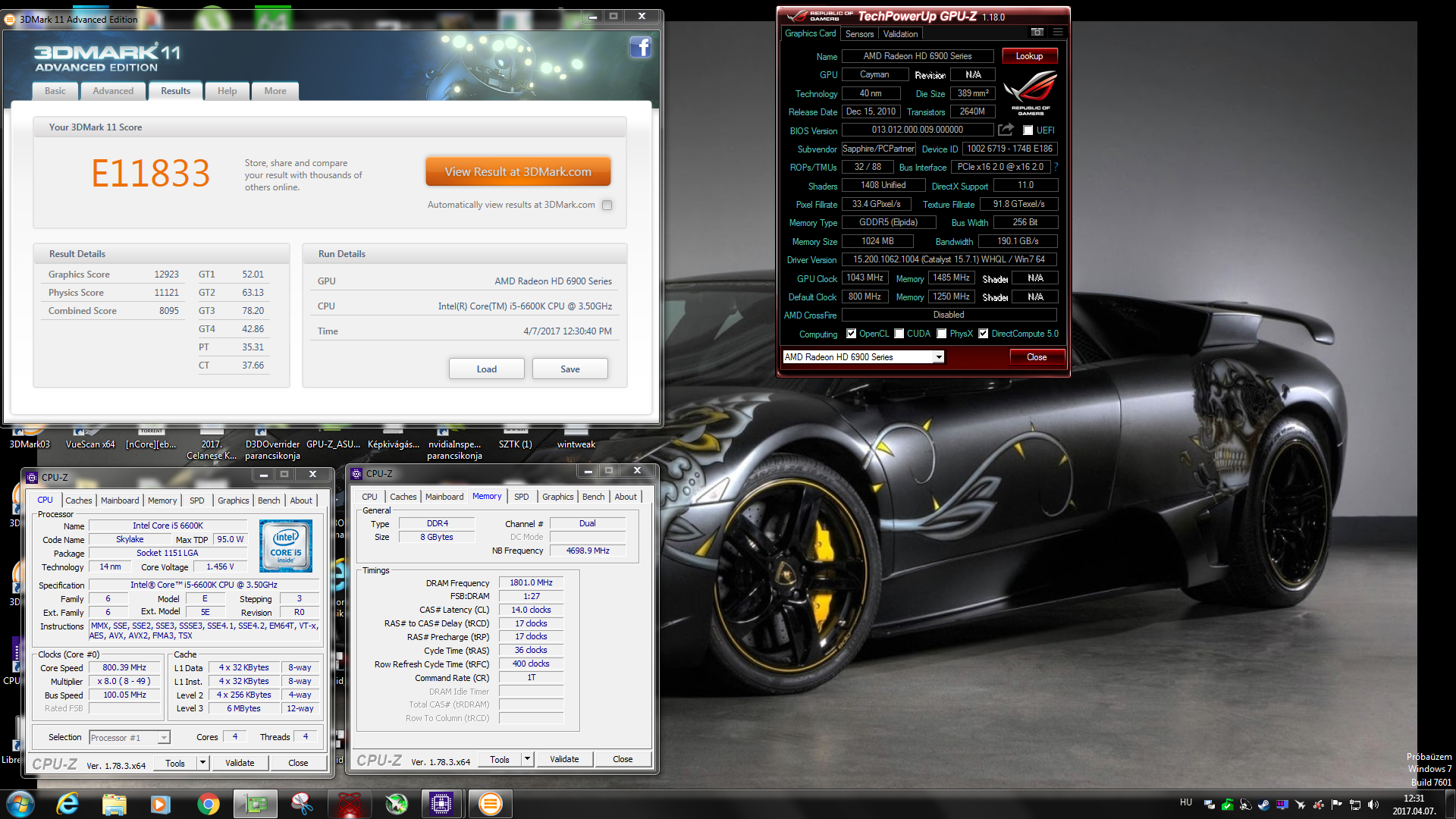Image resolution: width=1456 pixels, height=819 pixels.
Task: Click View Result at 3DMark.com button
Action: coord(518,172)
